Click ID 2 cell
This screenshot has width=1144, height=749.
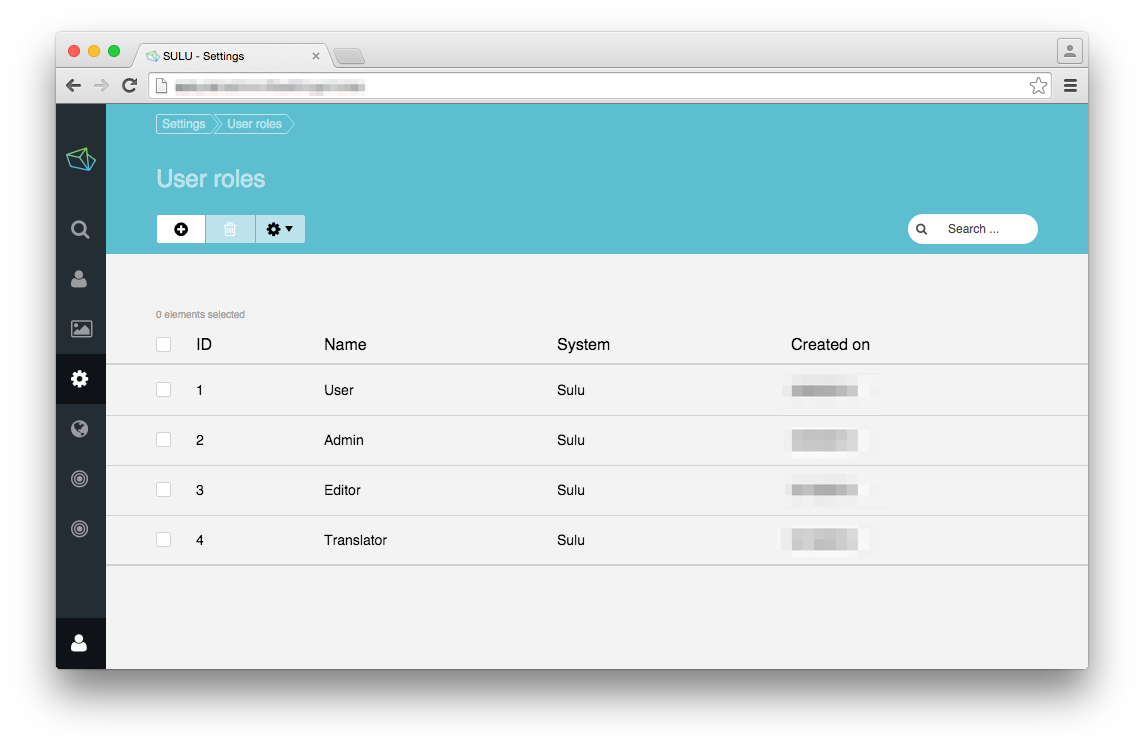[199, 440]
